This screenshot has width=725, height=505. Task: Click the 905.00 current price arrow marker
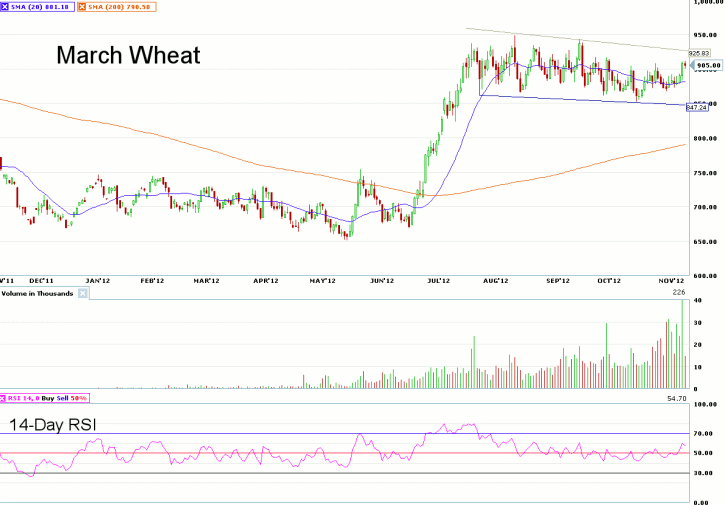(706, 65)
